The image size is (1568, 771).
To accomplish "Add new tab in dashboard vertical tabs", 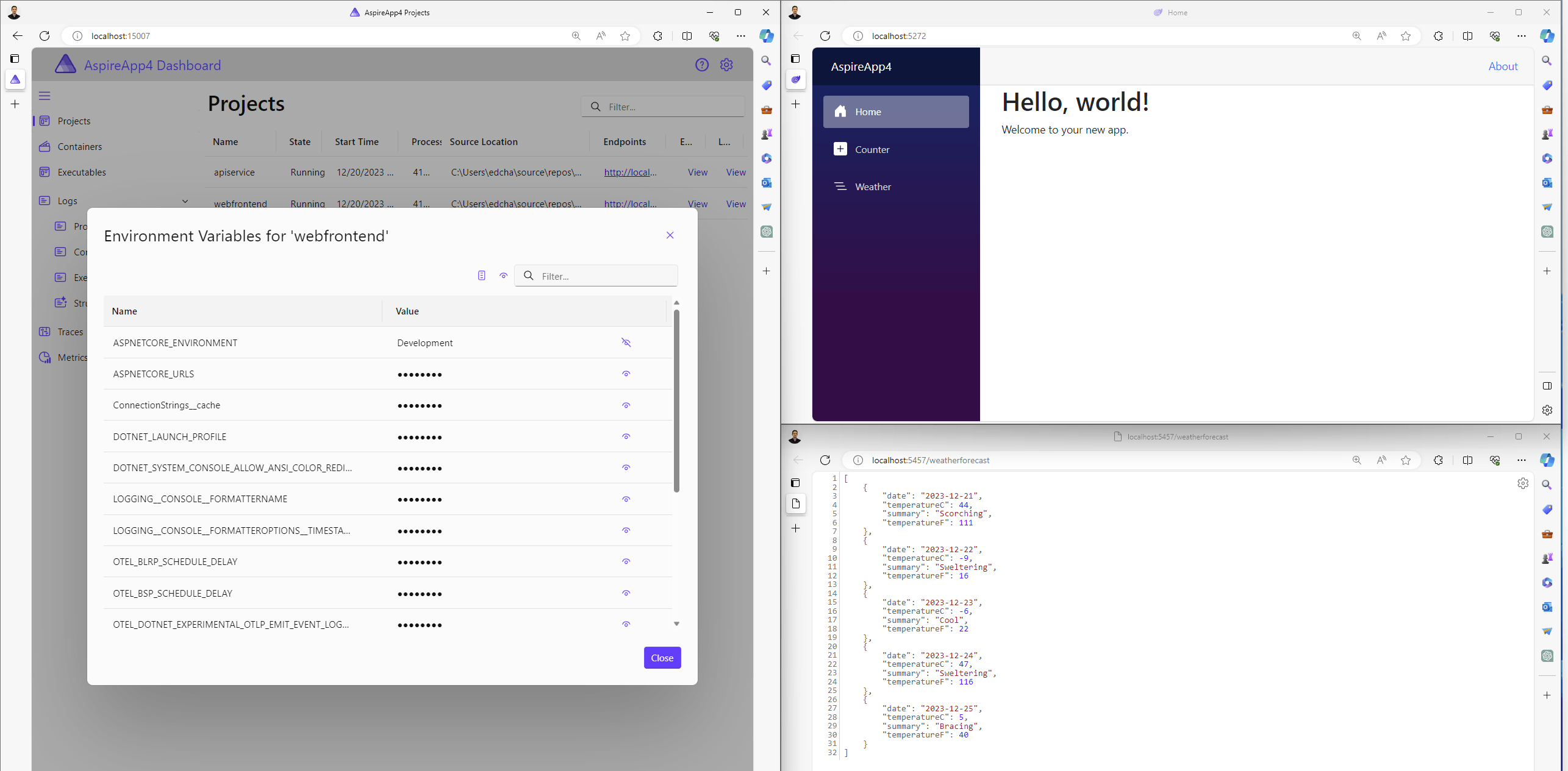I will (15, 104).
